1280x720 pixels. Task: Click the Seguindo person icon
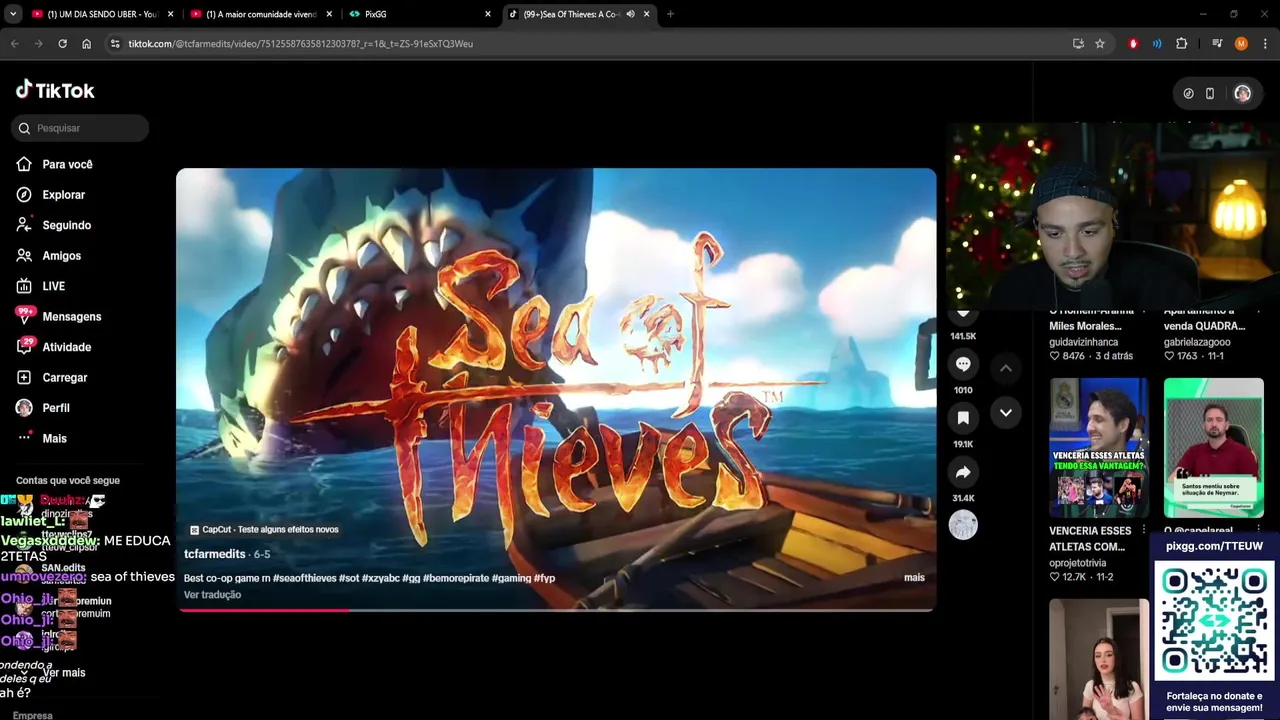[24, 225]
